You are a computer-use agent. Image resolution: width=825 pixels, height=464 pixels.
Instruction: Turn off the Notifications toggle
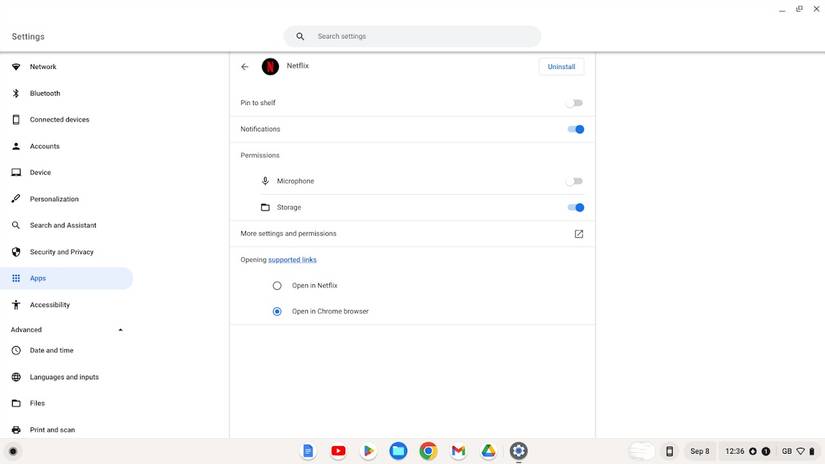[575, 129]
